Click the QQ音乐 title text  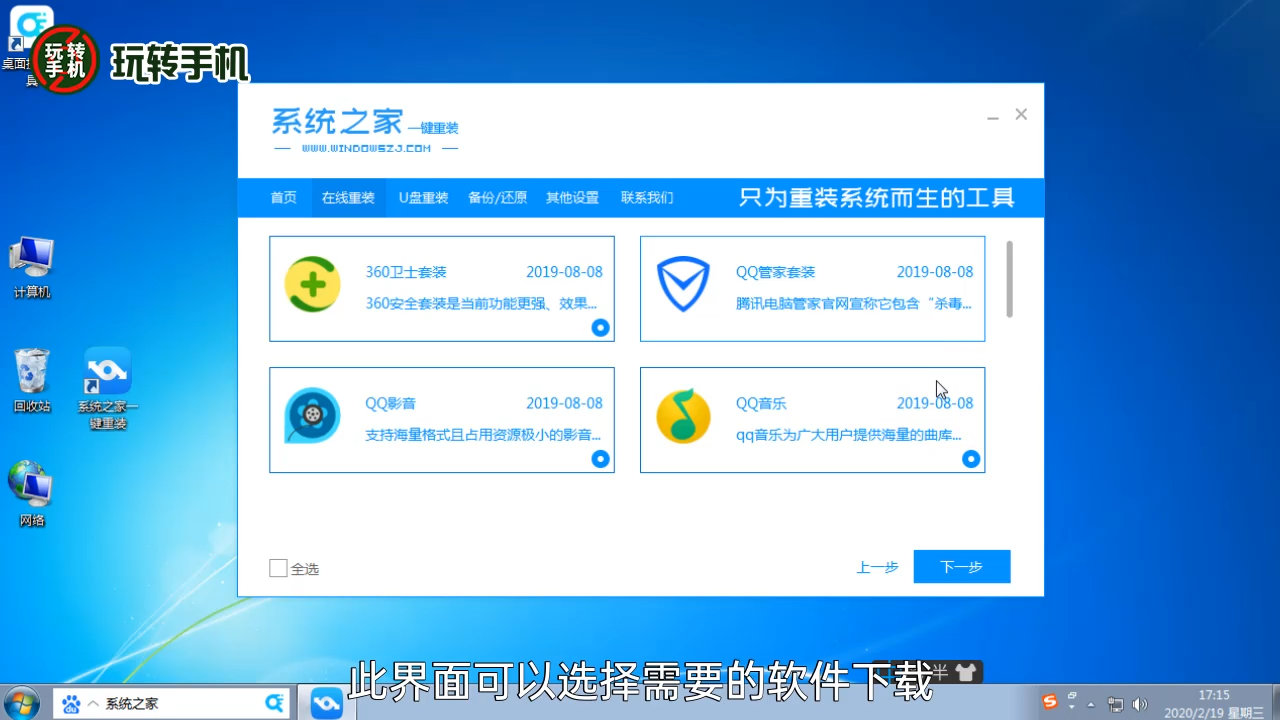click(761, 404)
